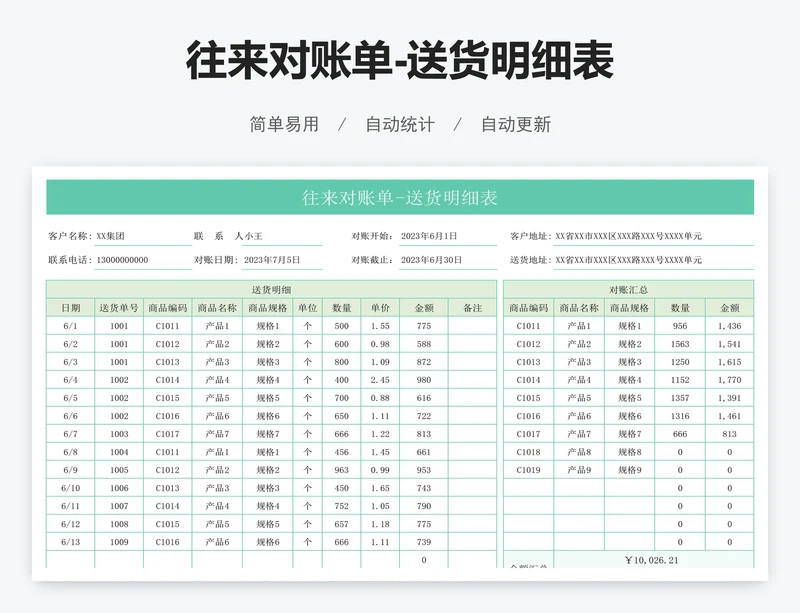Click the 自动更新 subtitle text
This screenshot has height=613, width=800.
pyautogui.click(x=516, y=125)
